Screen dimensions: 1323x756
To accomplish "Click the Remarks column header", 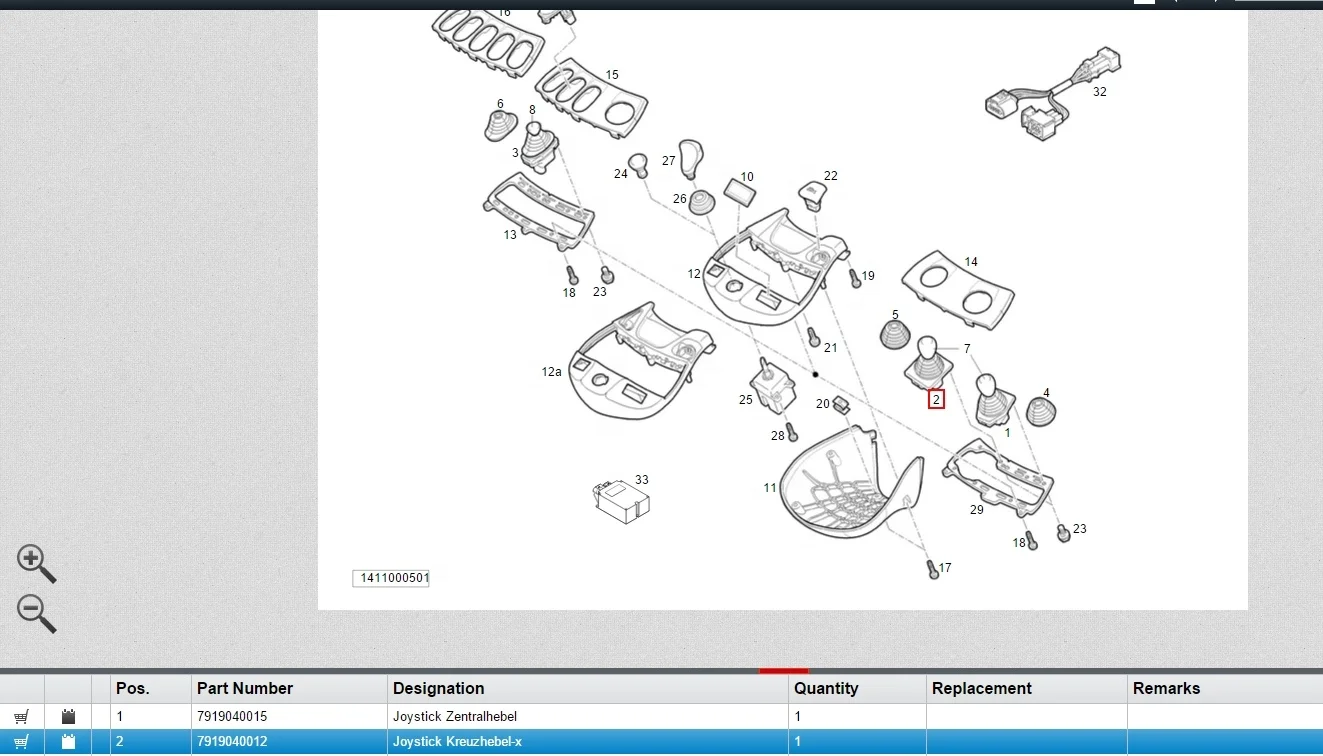I will tap(1166, 688).
